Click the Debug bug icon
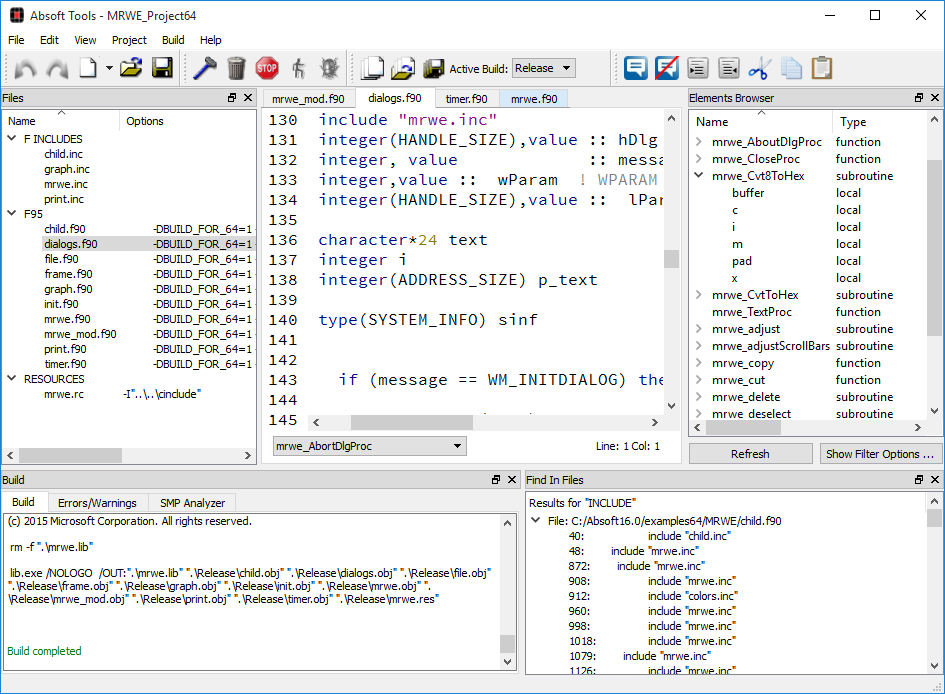This screenshot has width=945, height=694. (329, 68)
